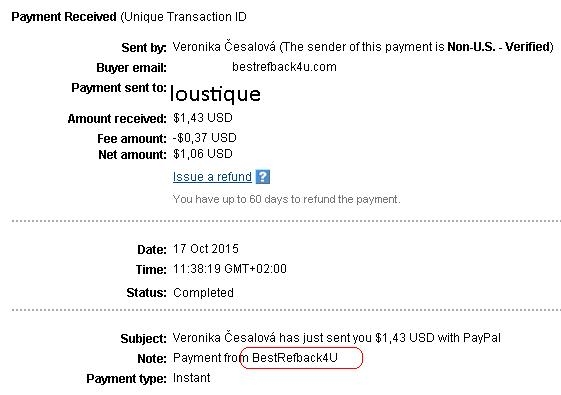Click the Non-U.S. - Verified sender status
This screenshot has width=561, height=395.
pos(498,47)
